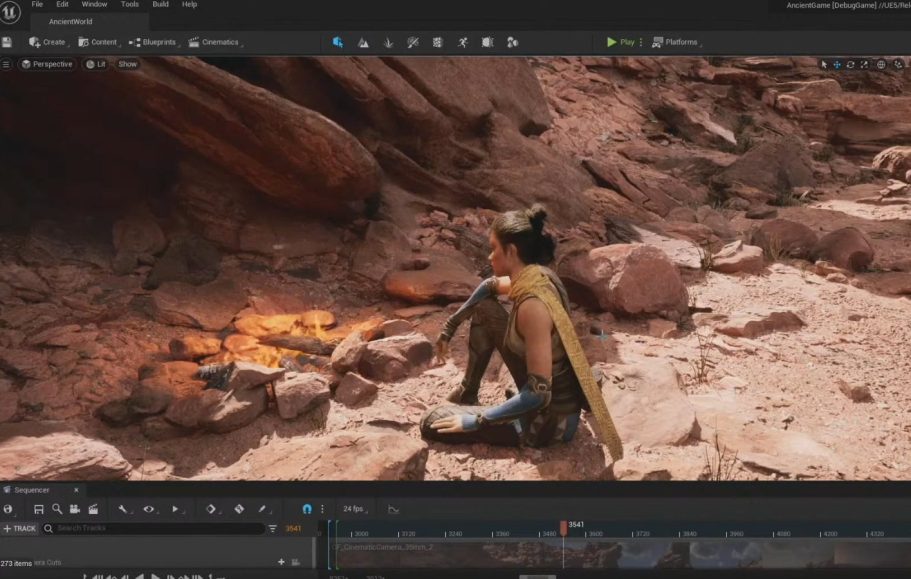The width and height of the screenshot is (911, 579).
Task: Open Sequencer actions wrench menu
Action: pyautogui.click(x=123, y=509)
